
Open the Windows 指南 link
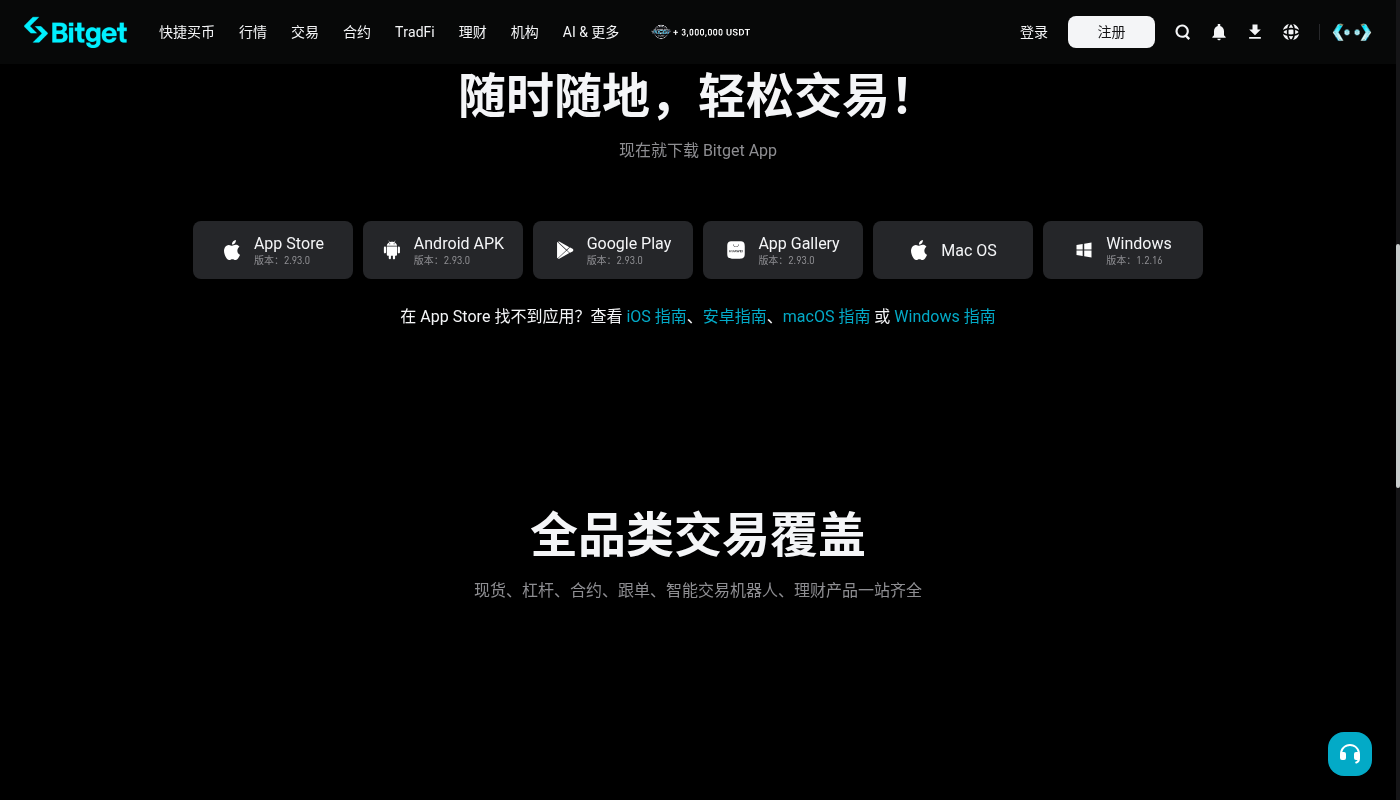[945, 316]
